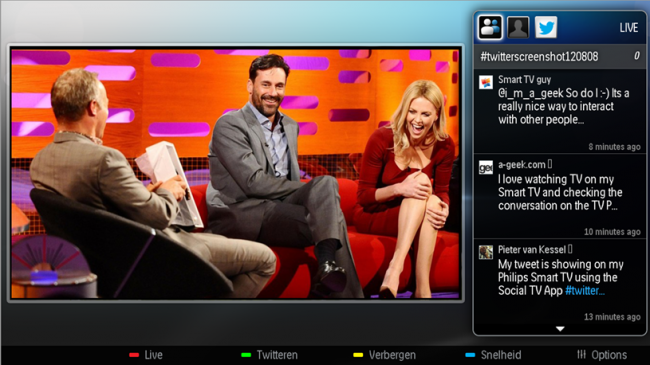This screenshot has height=365, width=650.
Task: Follow the #twitter hashtag link
Action: point(585,290)
